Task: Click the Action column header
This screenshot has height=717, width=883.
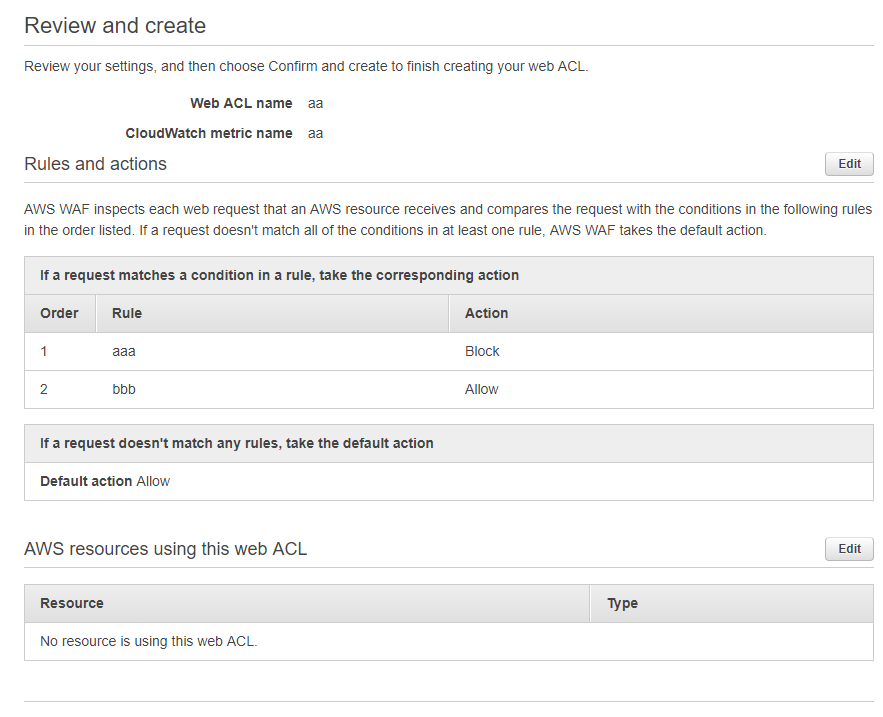Action: click(x=486, y=313)
